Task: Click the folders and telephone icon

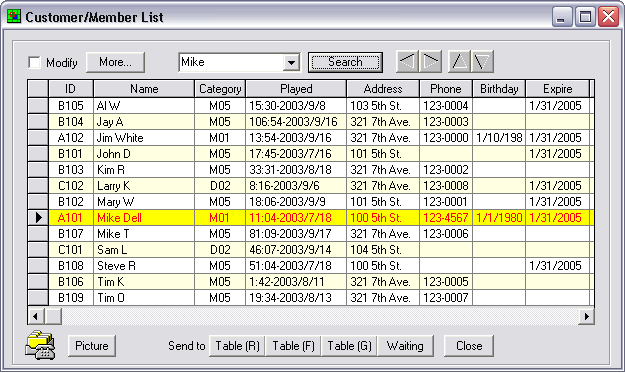Action: [x=40, y=345]
